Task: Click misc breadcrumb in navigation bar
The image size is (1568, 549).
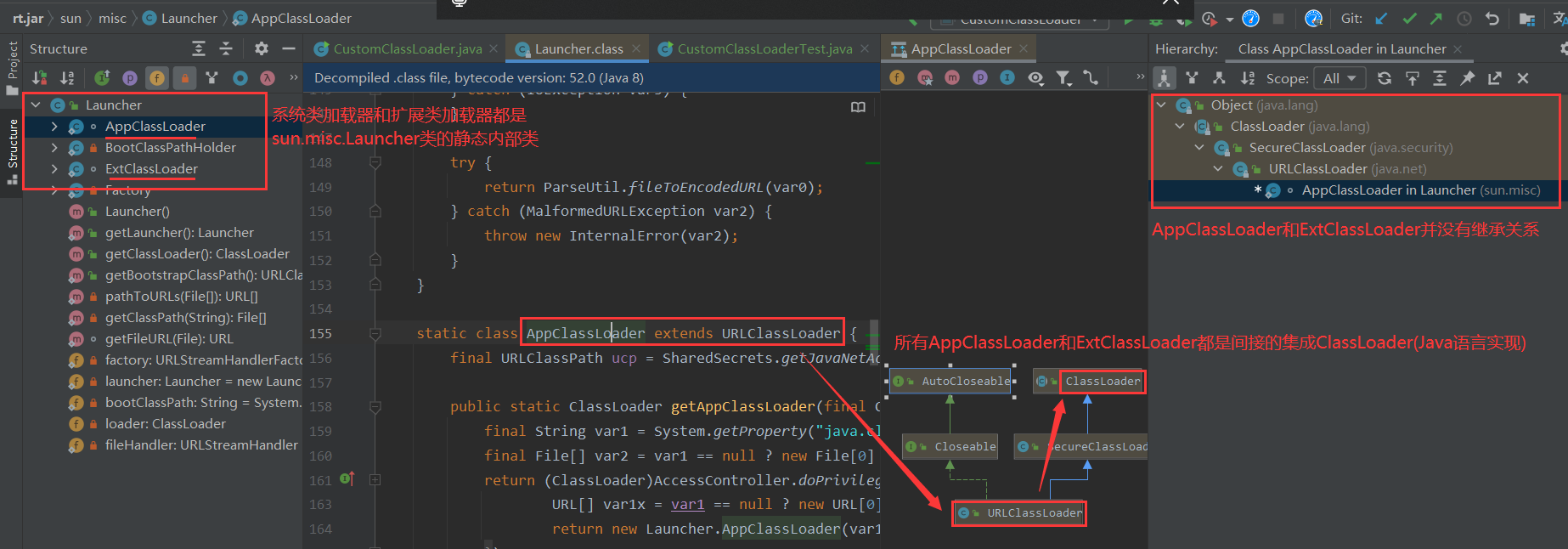Action: tap(112, 19)
